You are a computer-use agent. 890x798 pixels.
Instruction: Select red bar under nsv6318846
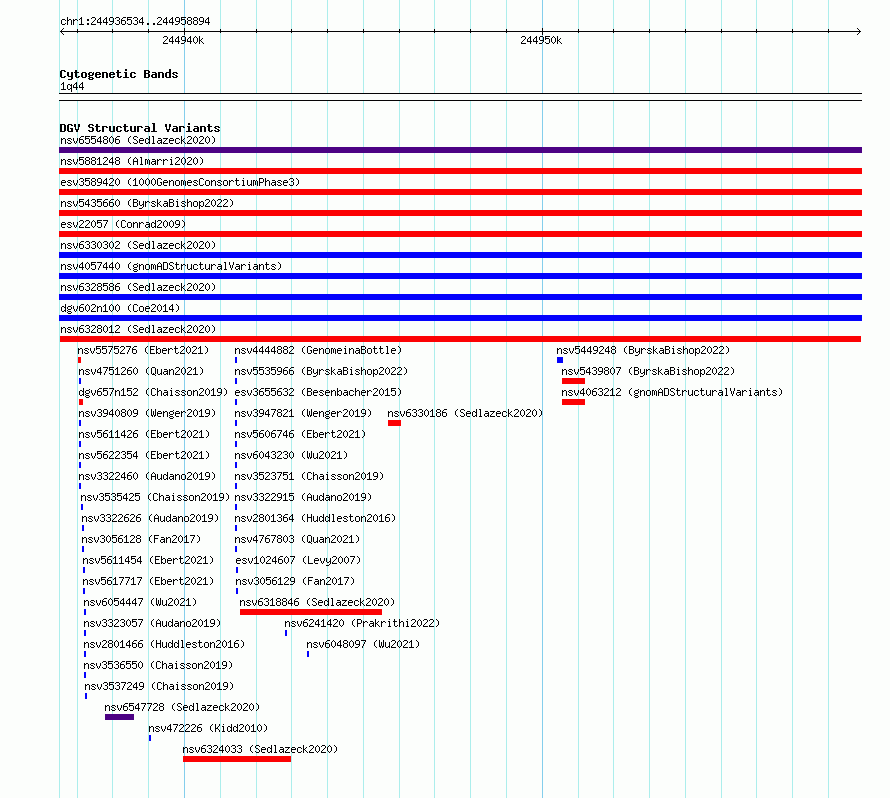[310, 612]
